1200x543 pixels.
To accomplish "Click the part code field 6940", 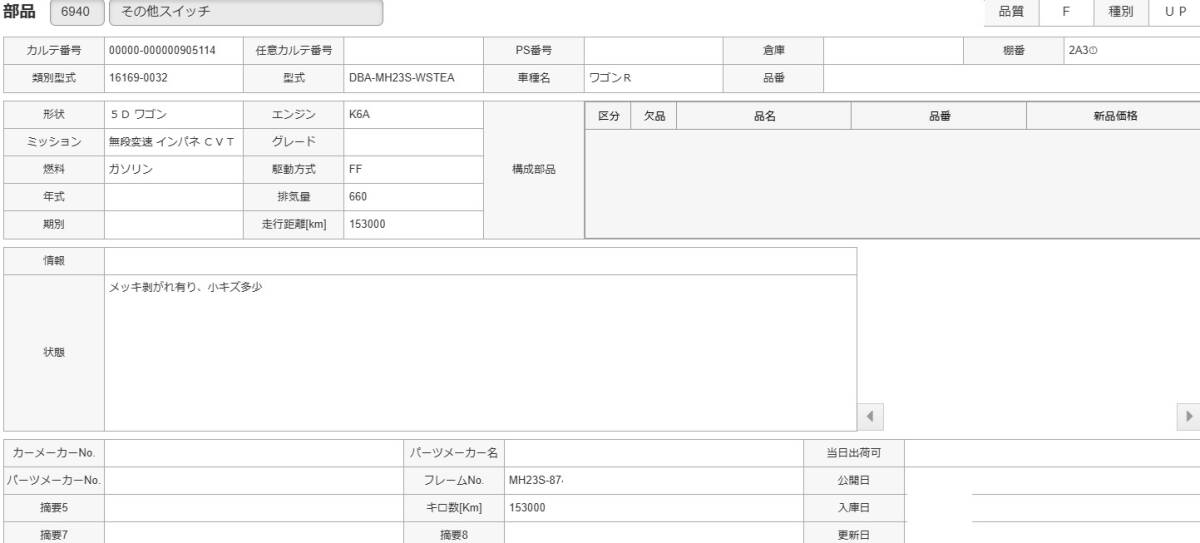I will click(75, 14).
